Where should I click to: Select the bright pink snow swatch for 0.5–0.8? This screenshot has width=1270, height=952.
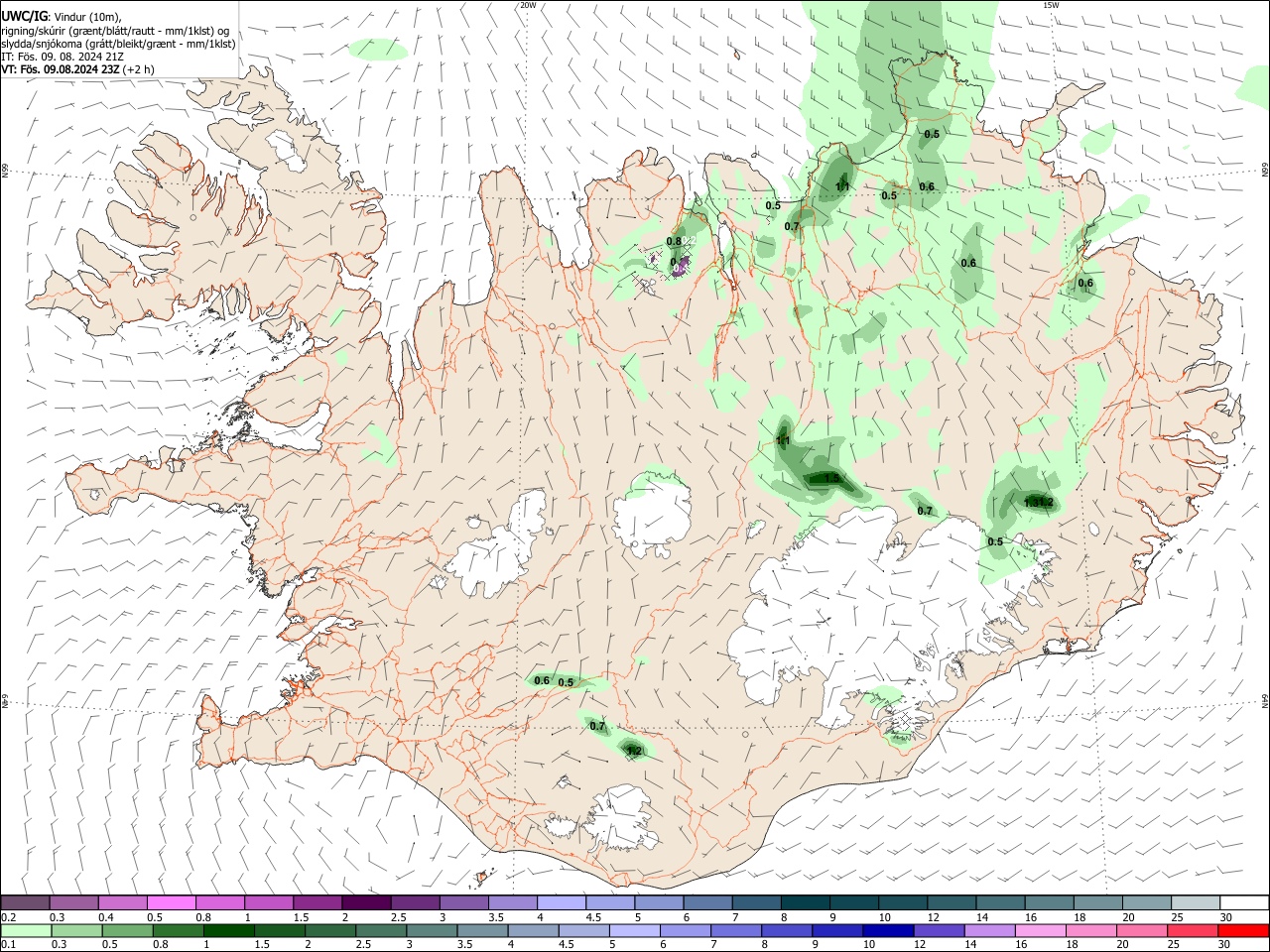tap(172, 902)
